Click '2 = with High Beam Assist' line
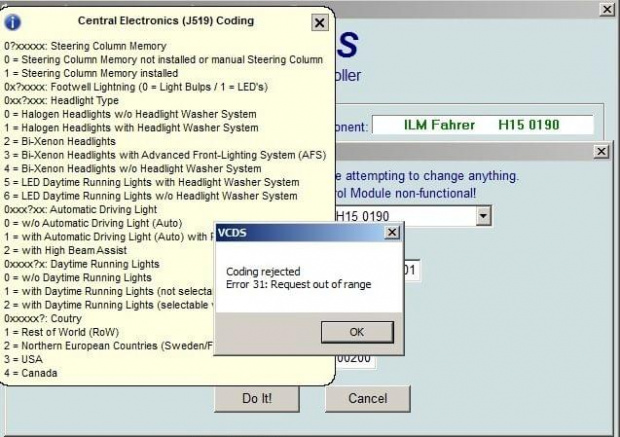The height and width of the screenshot is (437, 620). pos(65,250)
